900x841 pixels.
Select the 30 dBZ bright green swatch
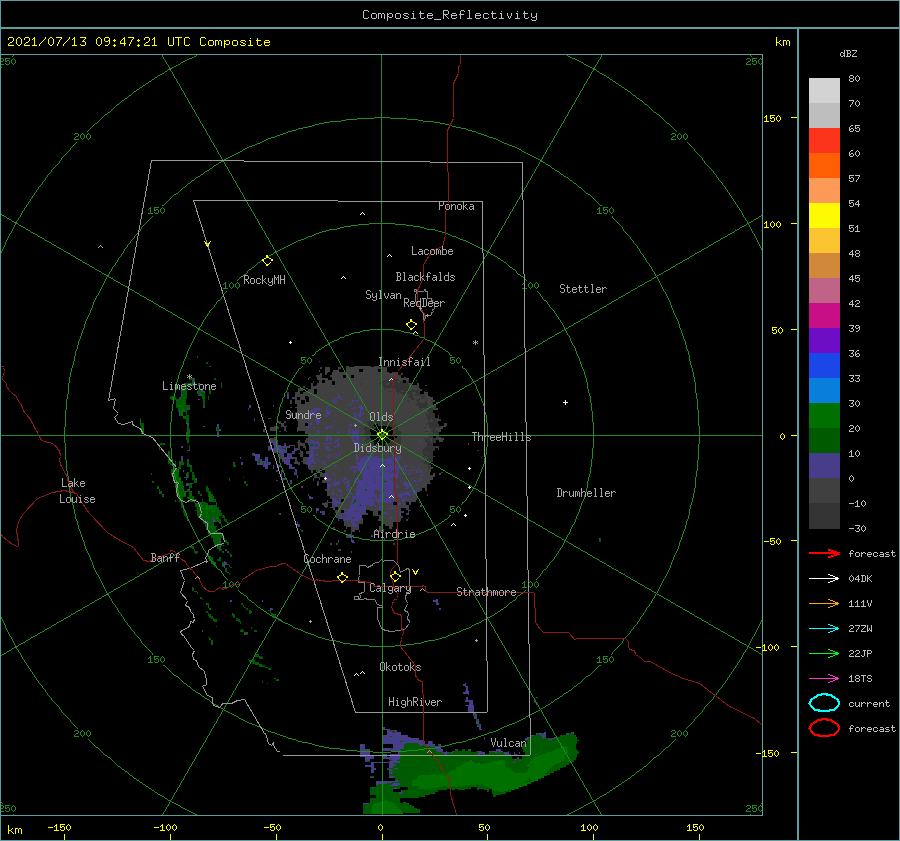click(x=824, y=416)
